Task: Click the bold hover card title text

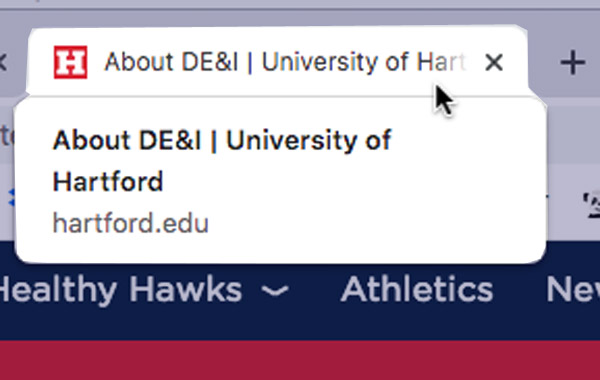Action: click(222, 161)
